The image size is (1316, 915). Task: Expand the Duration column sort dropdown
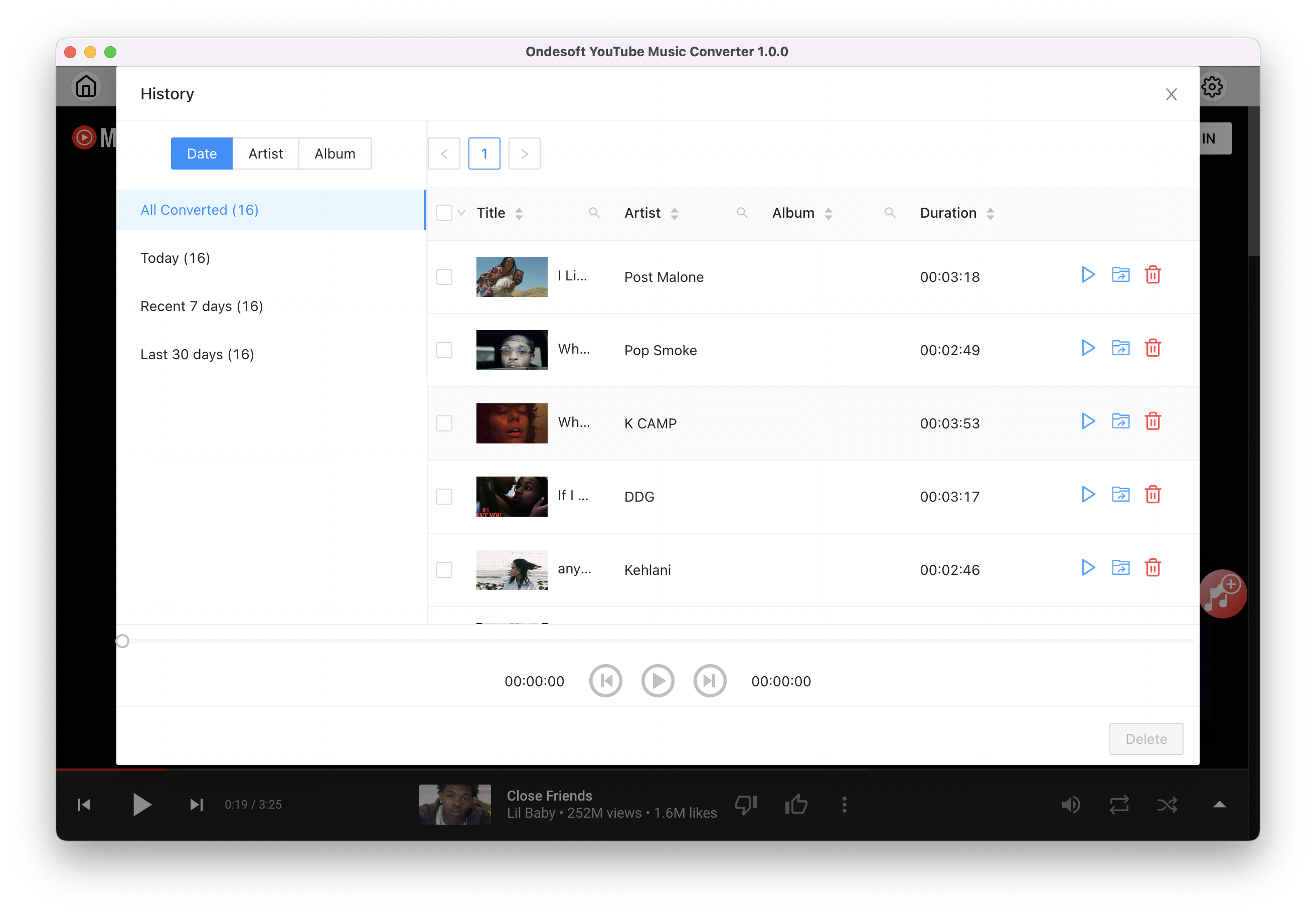[989, 213]
